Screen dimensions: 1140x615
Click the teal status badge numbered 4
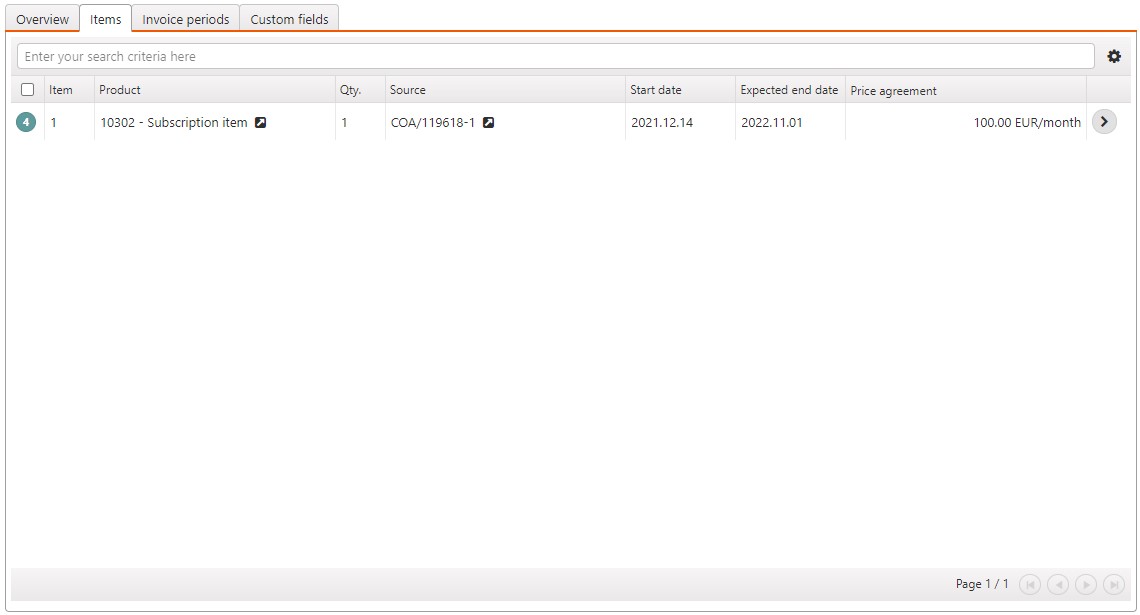coord(26,123)
